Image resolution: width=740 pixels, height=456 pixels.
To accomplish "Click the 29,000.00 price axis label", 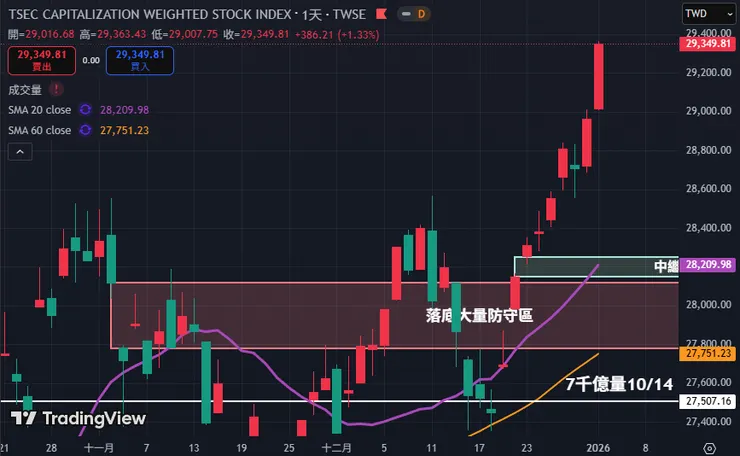I will (x=708, y=111).
